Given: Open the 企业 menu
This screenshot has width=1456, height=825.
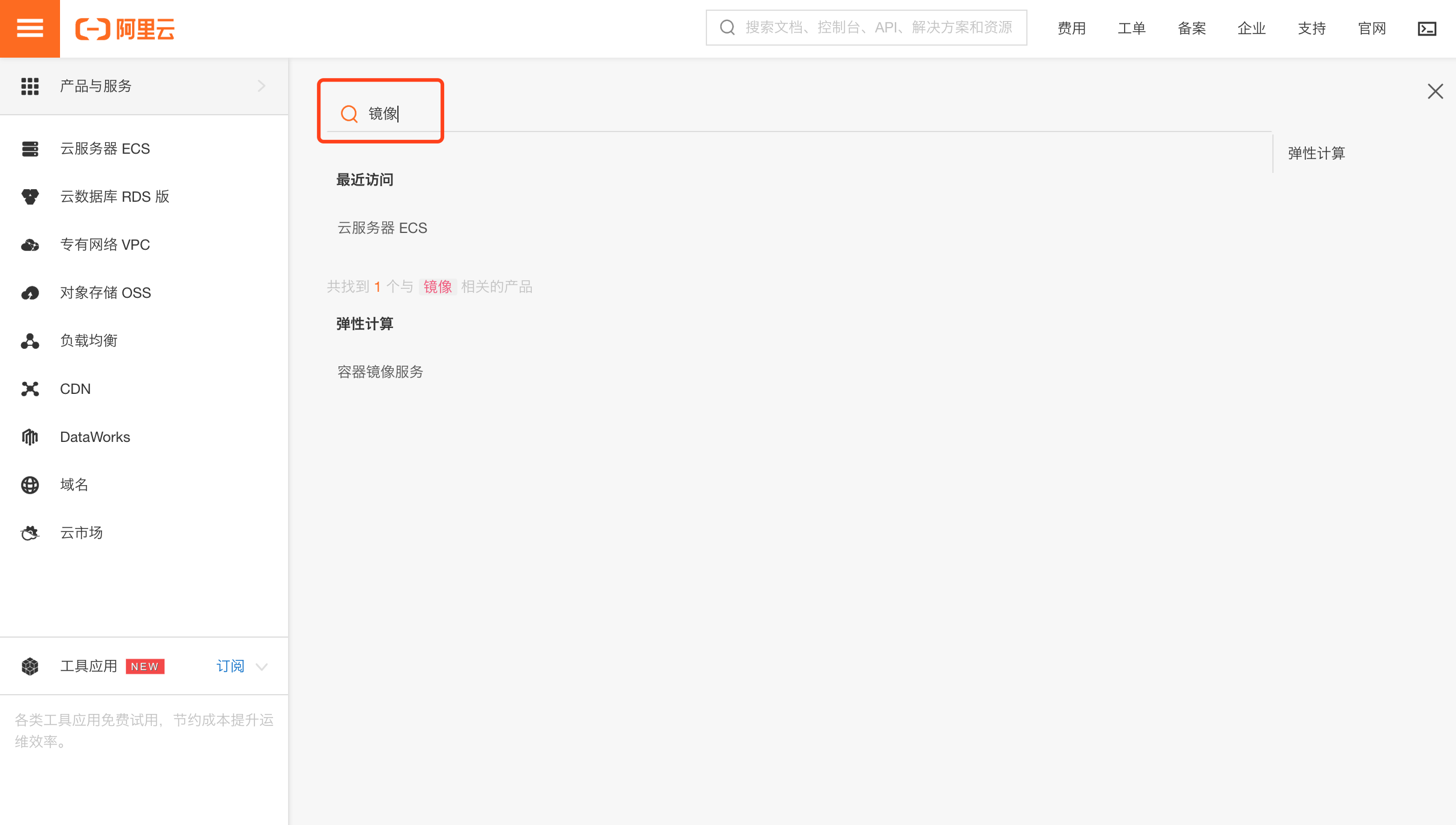Looking at the screenshot, I should tap(1251, 28).
